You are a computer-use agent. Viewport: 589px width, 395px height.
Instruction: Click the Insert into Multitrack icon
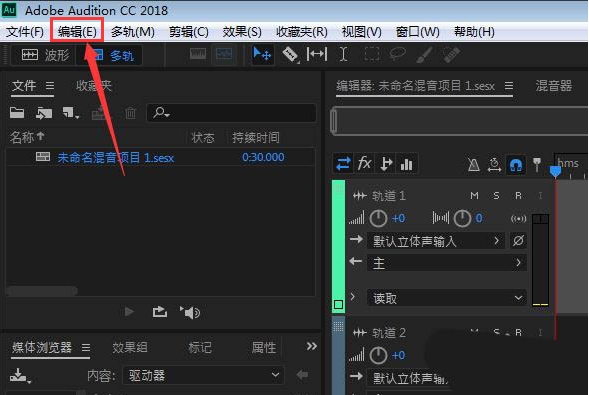[99, 113]
